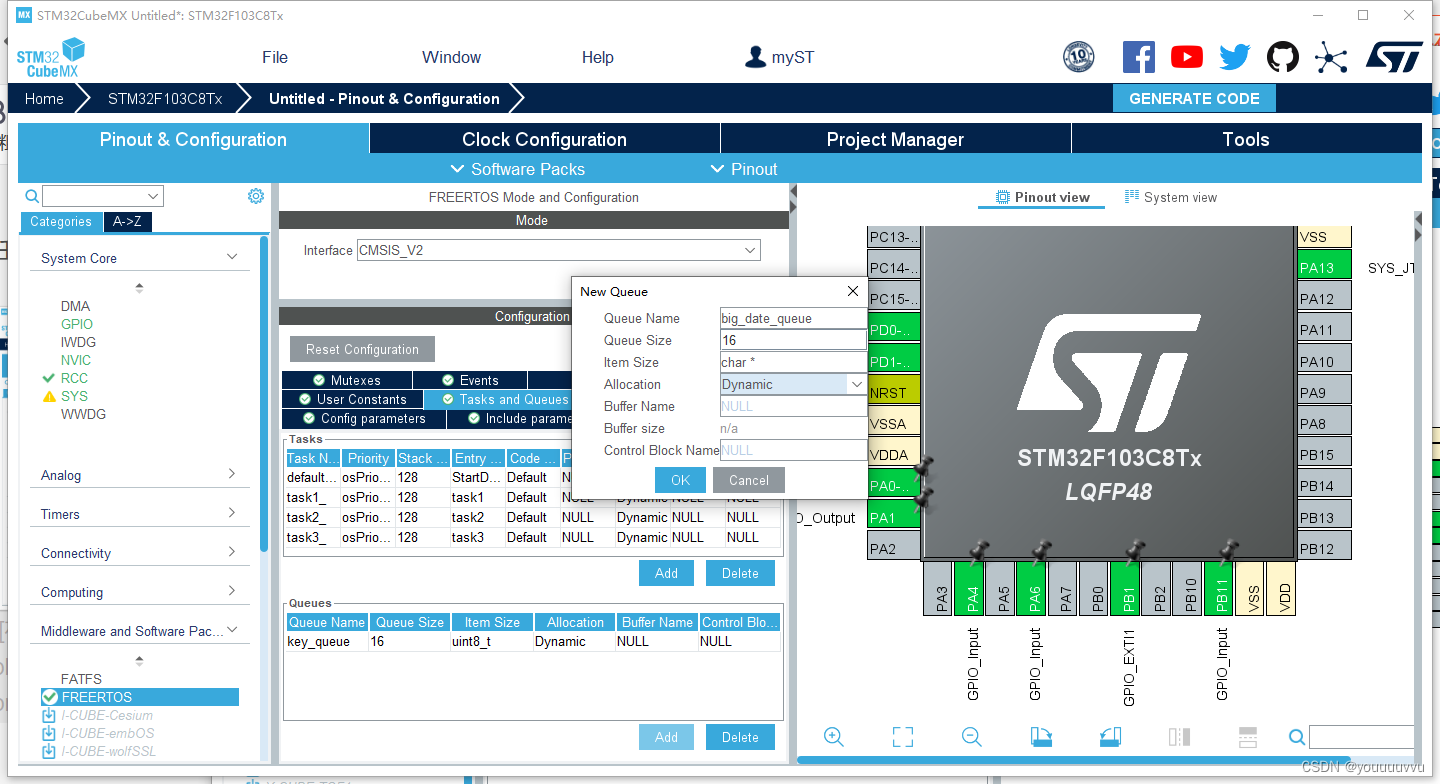
Task: Click the Item Size field showing char *
Action: click(x=793, y=362)
